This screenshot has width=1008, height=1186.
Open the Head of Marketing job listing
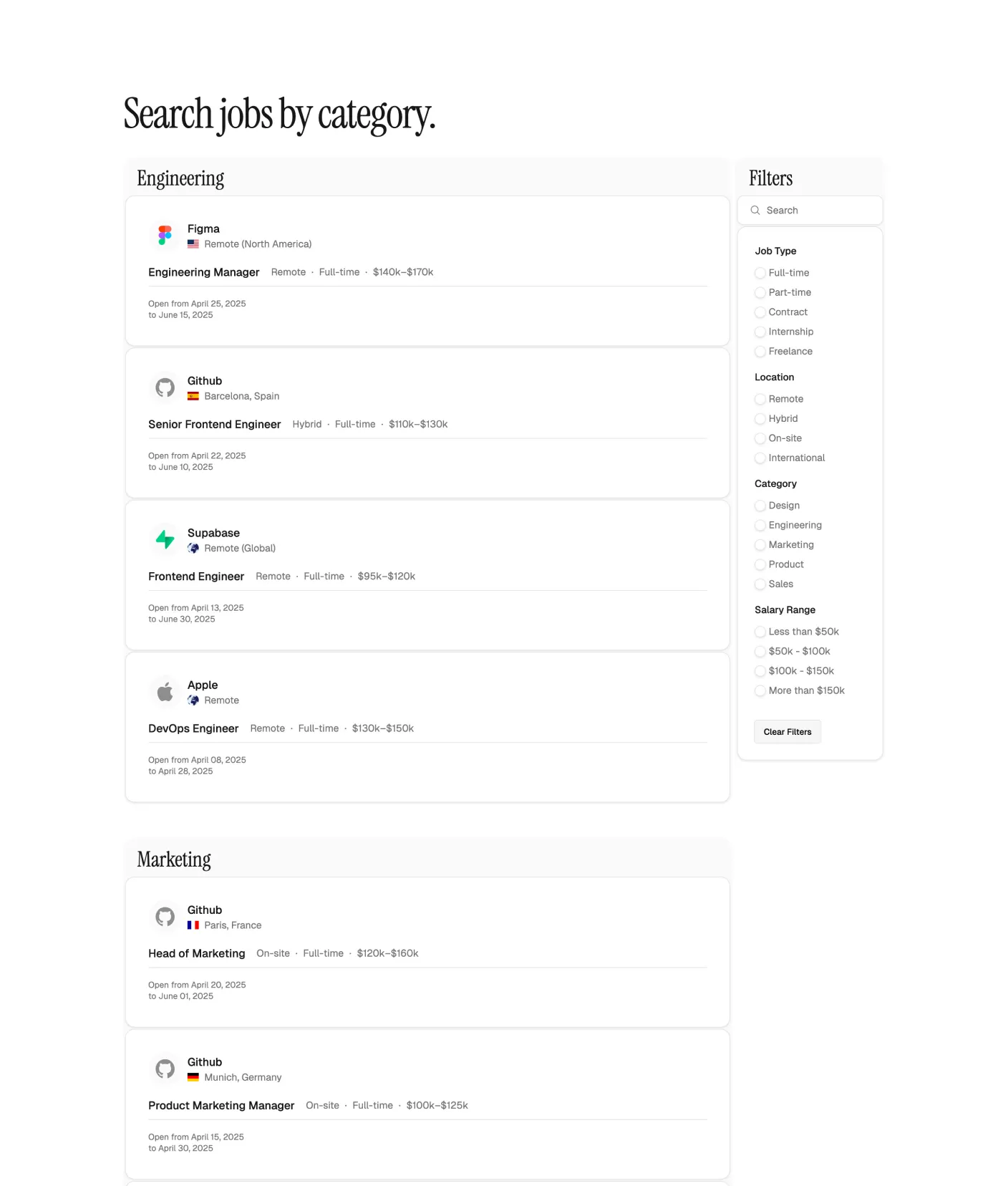point(197,953)
